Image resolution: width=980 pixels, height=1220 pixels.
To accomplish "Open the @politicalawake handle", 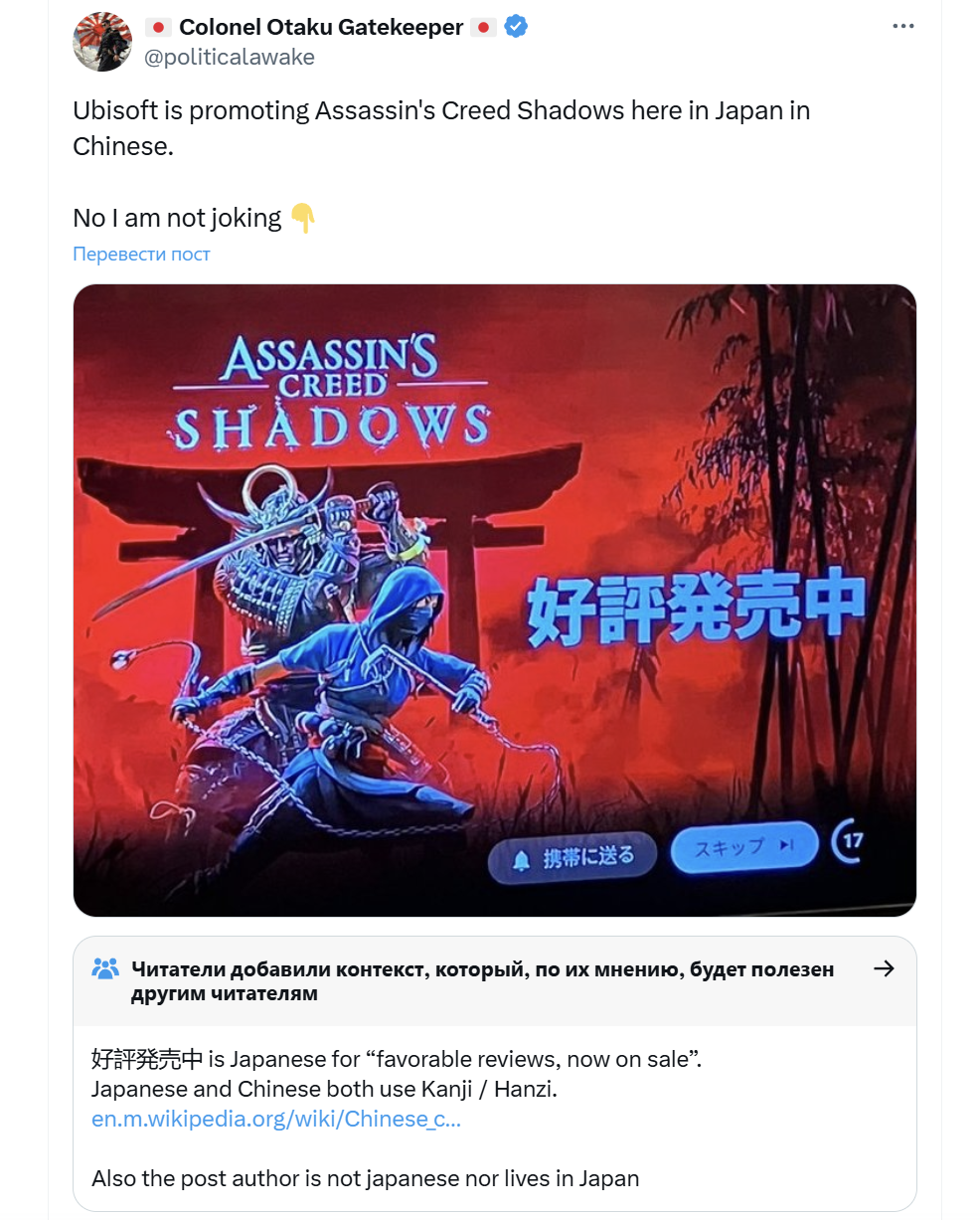I will click(230, 57).
